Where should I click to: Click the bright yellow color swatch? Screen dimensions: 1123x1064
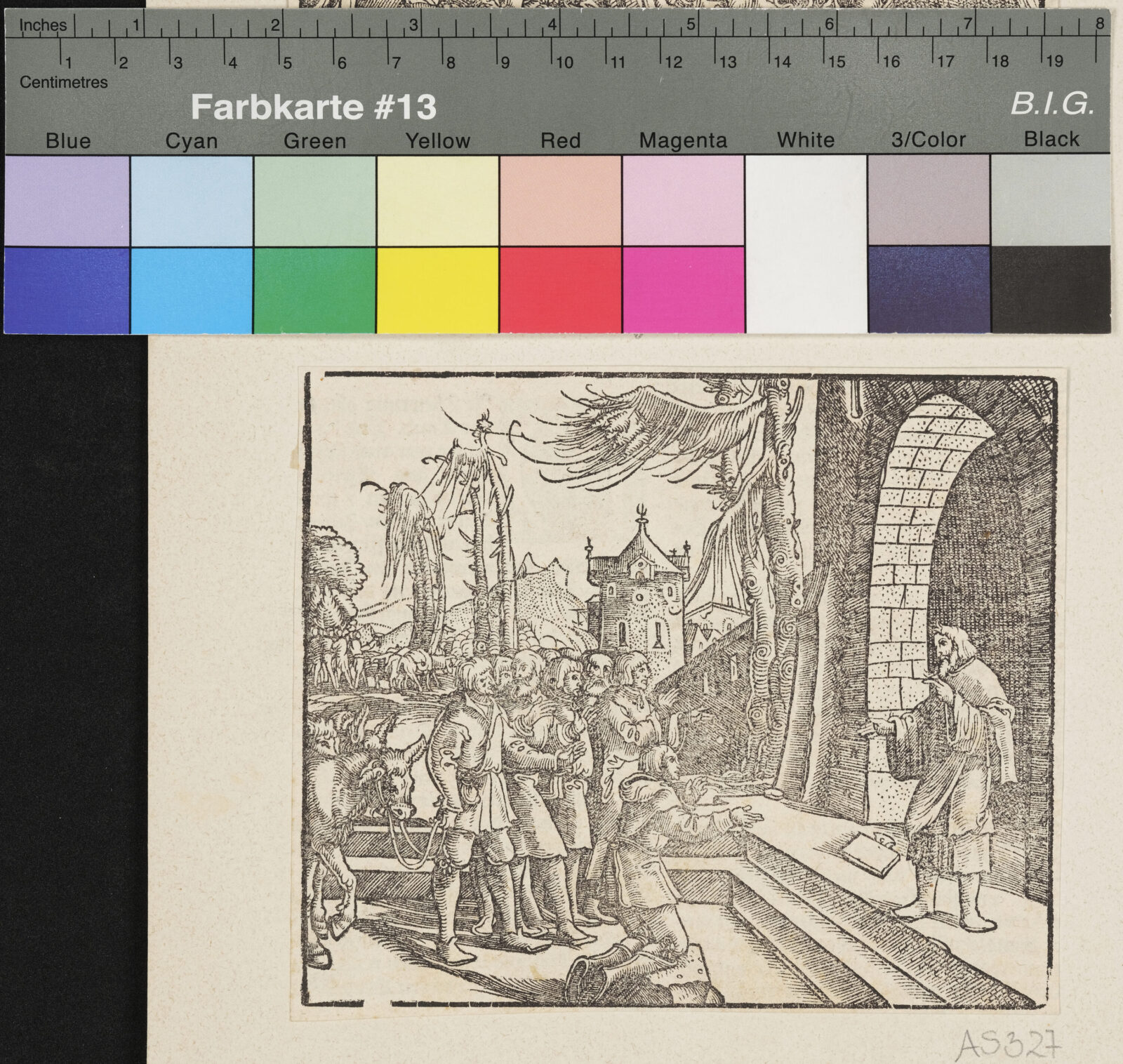[x=437, y=290]
